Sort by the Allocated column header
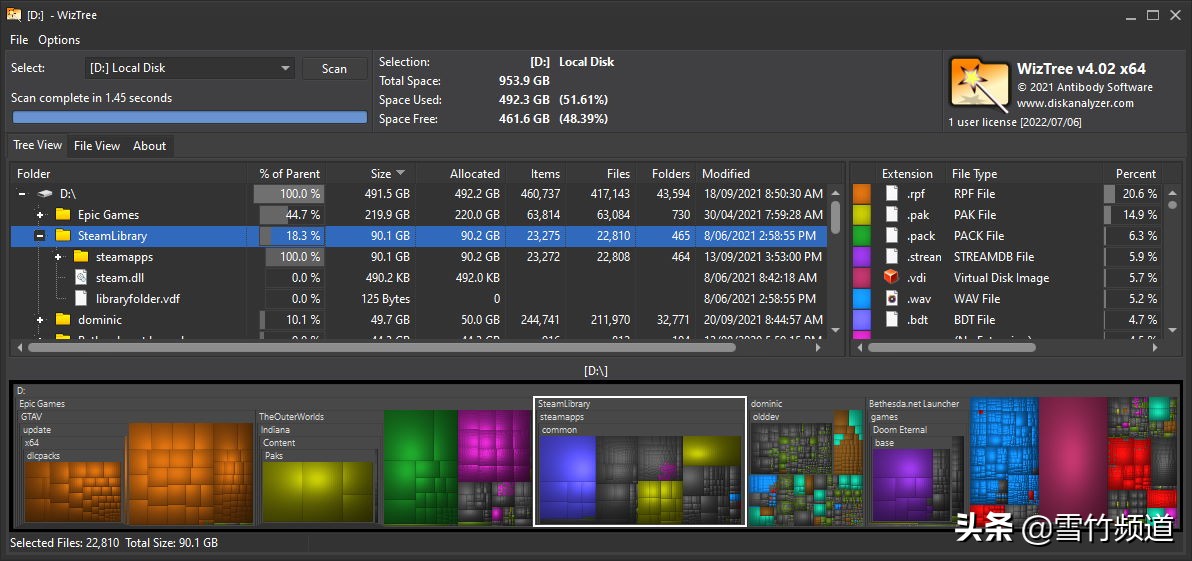 point(474,173)
